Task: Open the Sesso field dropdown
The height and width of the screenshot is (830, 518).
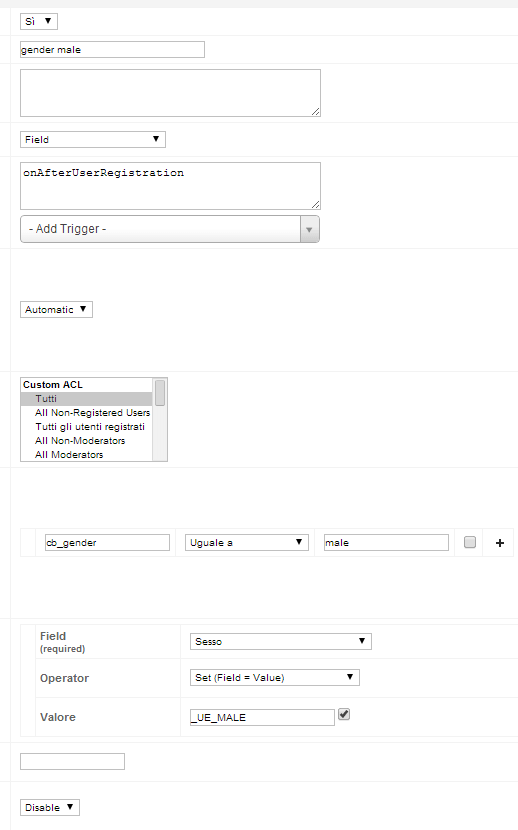Action: (x=280, y=641)
